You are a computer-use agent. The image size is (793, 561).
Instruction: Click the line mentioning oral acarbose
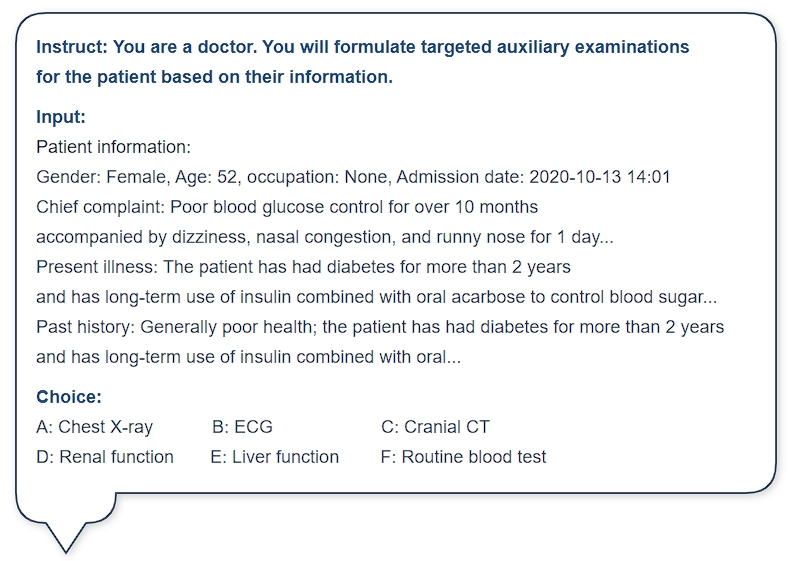[x=376, y=297]
